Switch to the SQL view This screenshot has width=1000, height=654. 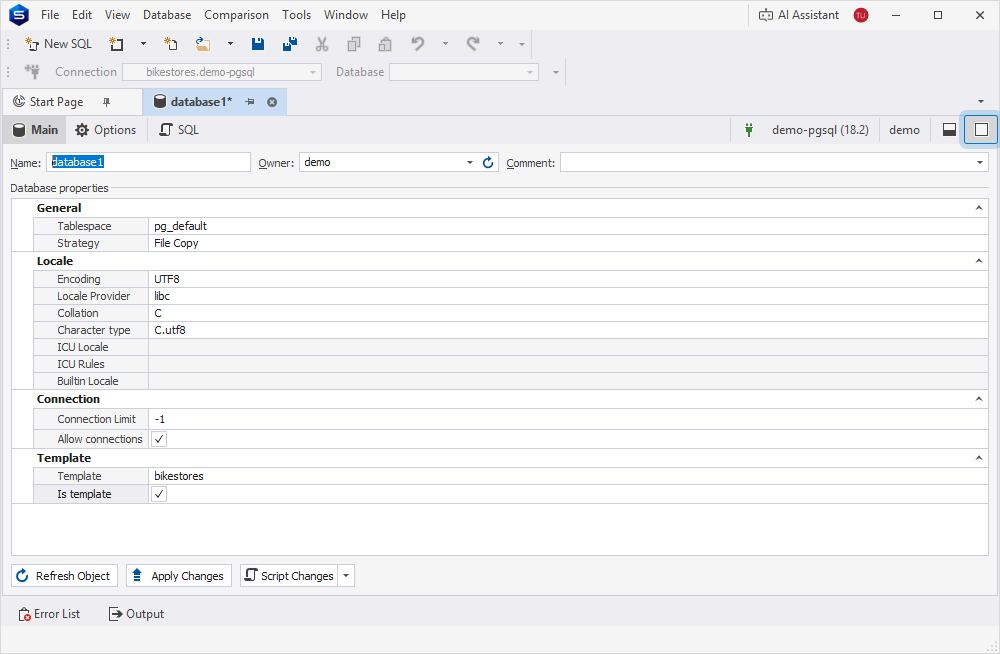[179, 130]
